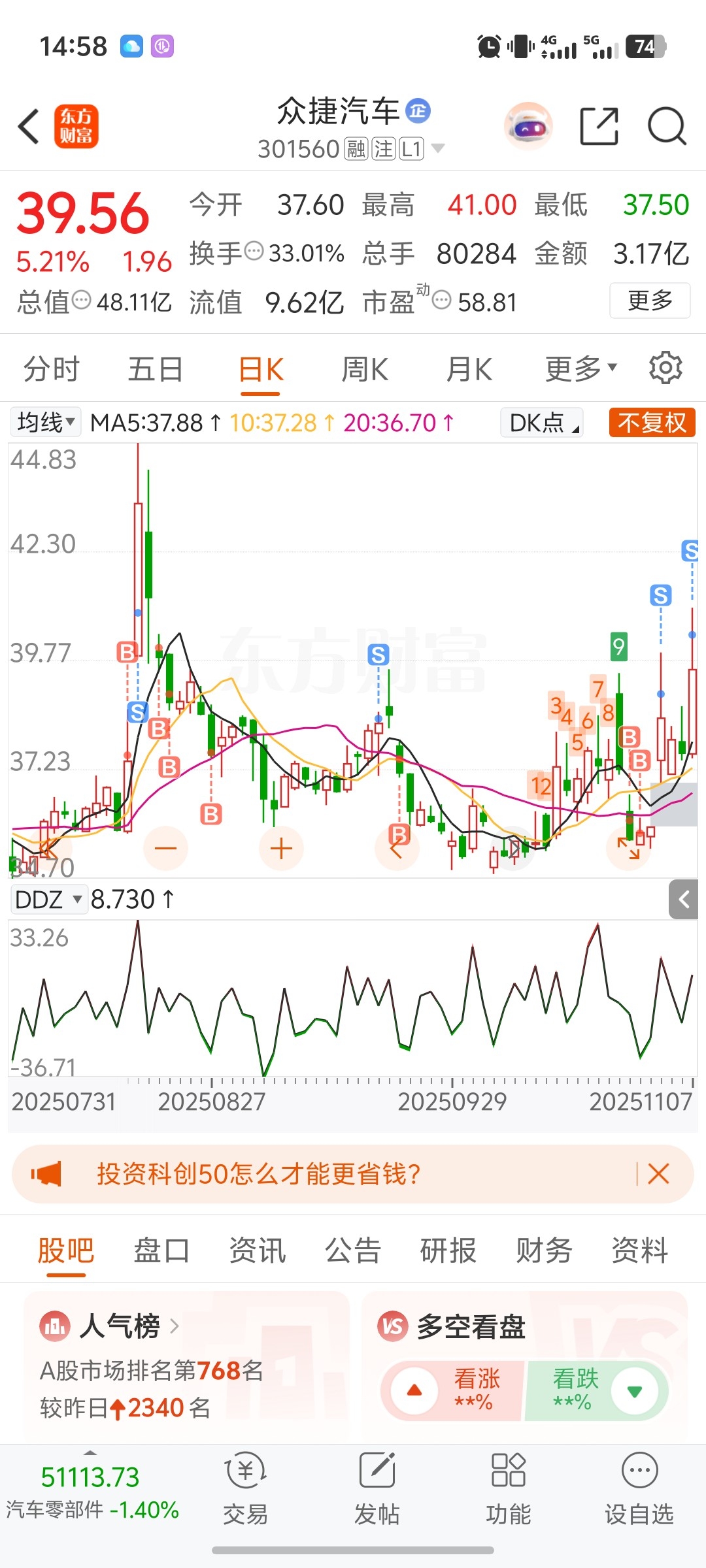Switch to 周K chart tab
706x1568 pixels.
364,368
